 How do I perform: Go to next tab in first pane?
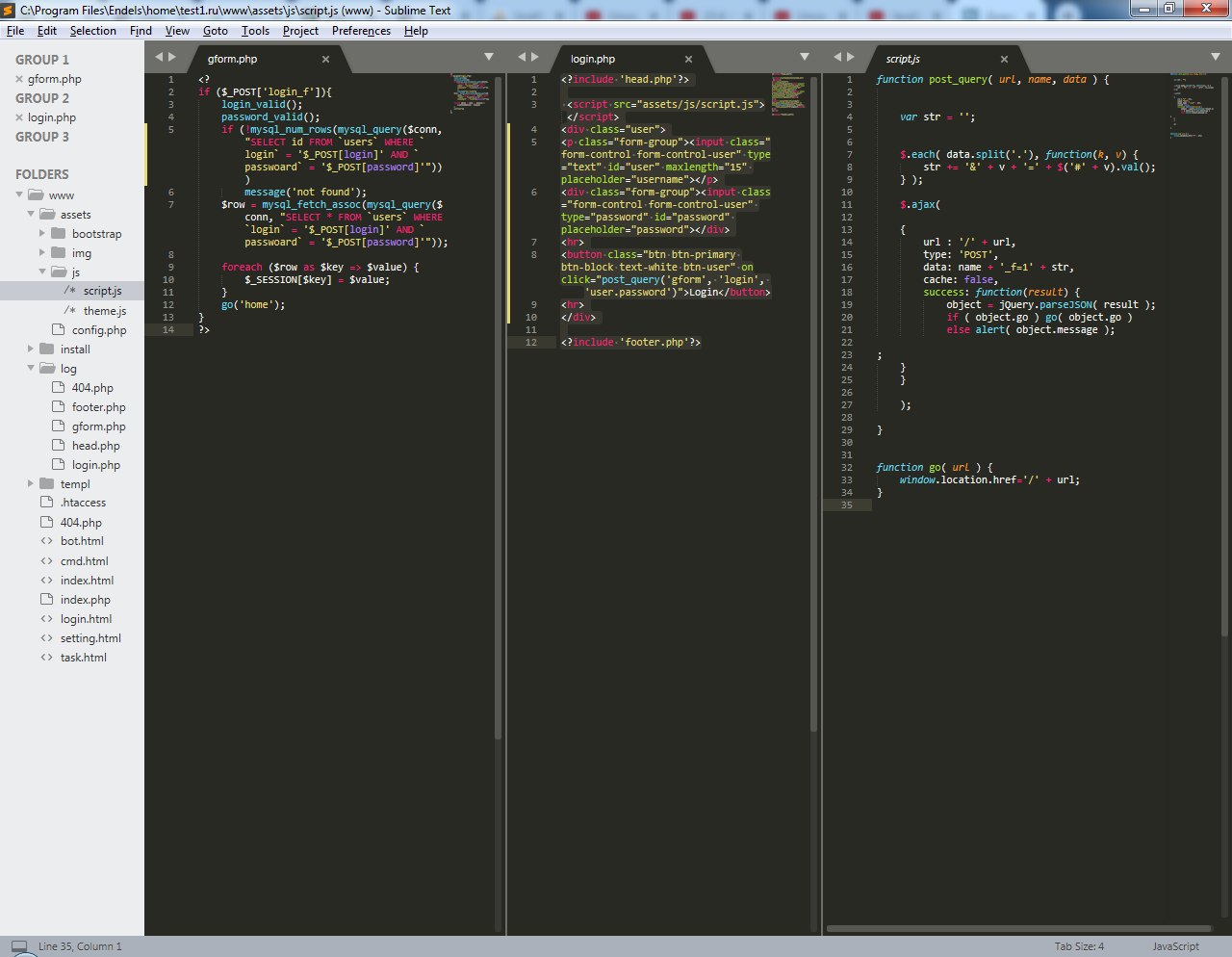pyautogui.click(x=172, y=57)
